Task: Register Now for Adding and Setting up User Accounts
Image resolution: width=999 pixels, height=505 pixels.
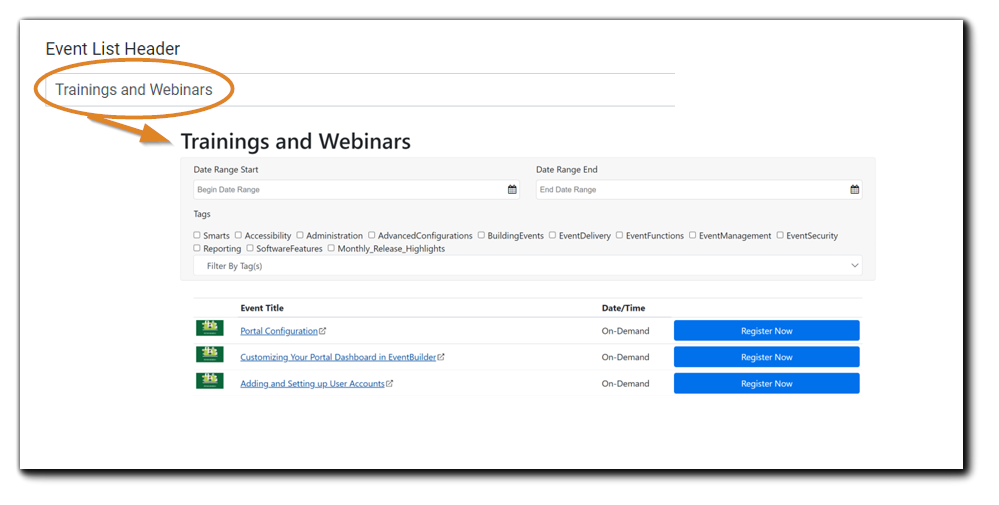Action: [x=766, y=383]
